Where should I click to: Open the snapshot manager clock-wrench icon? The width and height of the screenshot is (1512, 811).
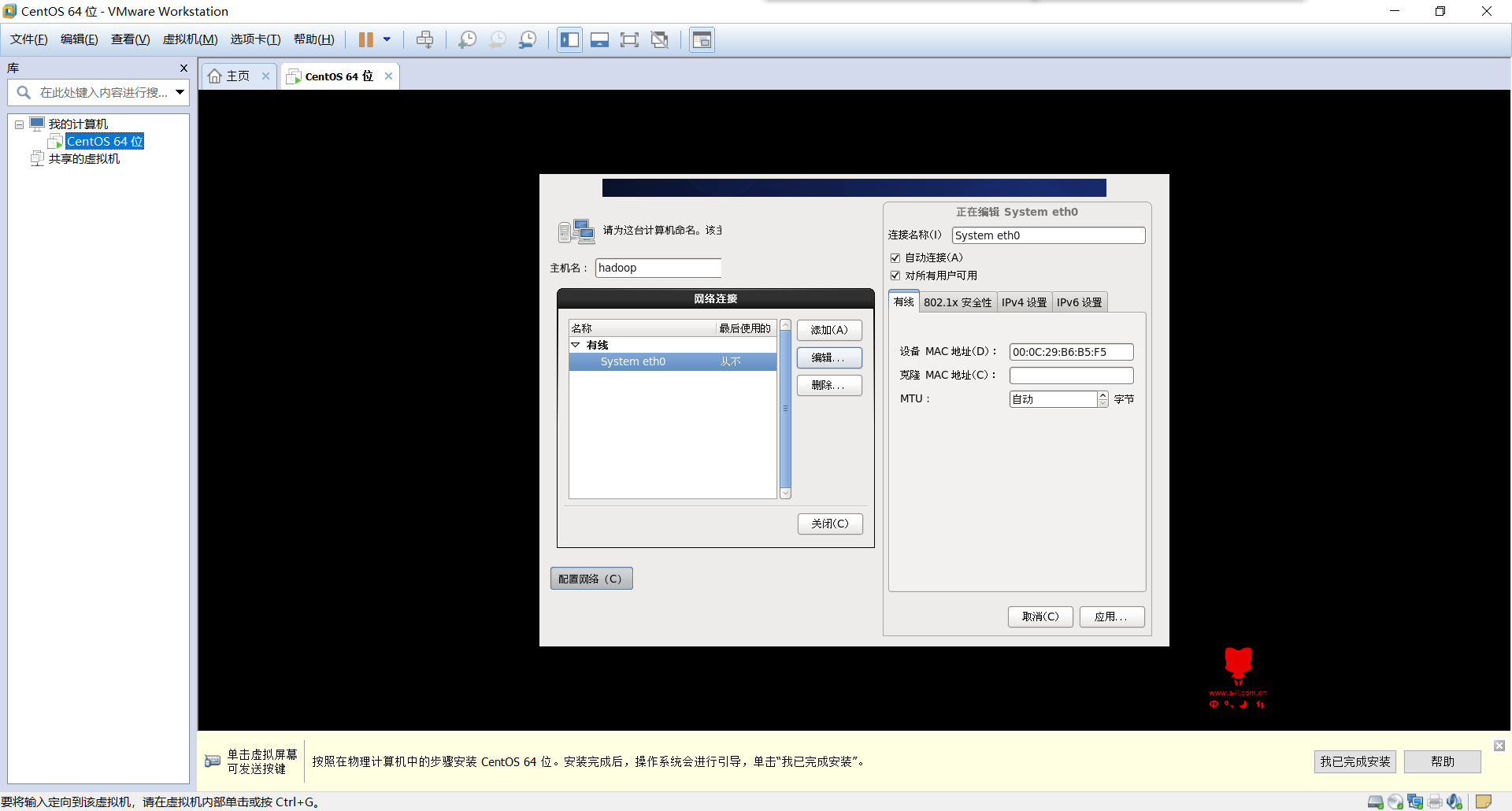528,39
